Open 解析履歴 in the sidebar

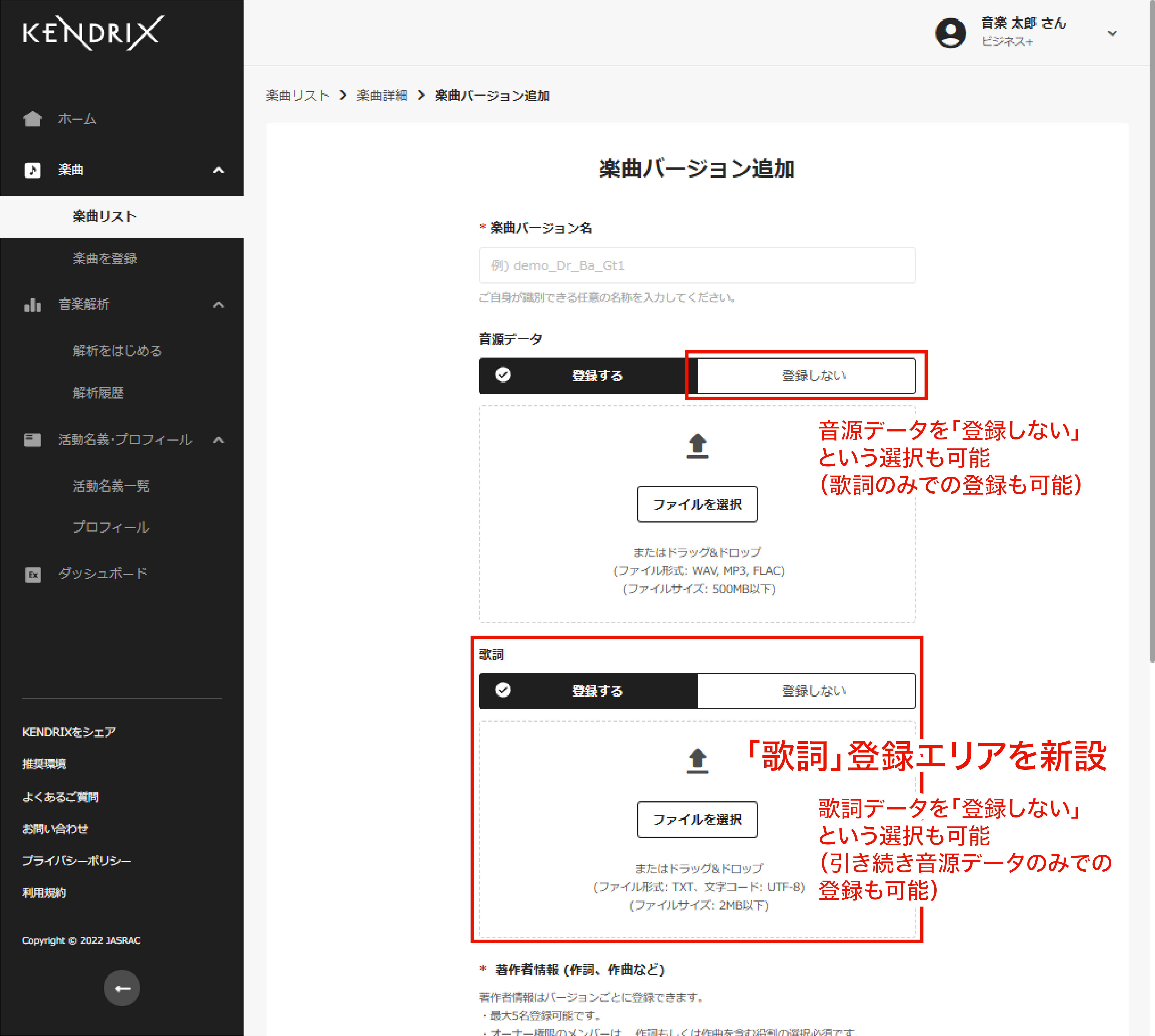98,393
